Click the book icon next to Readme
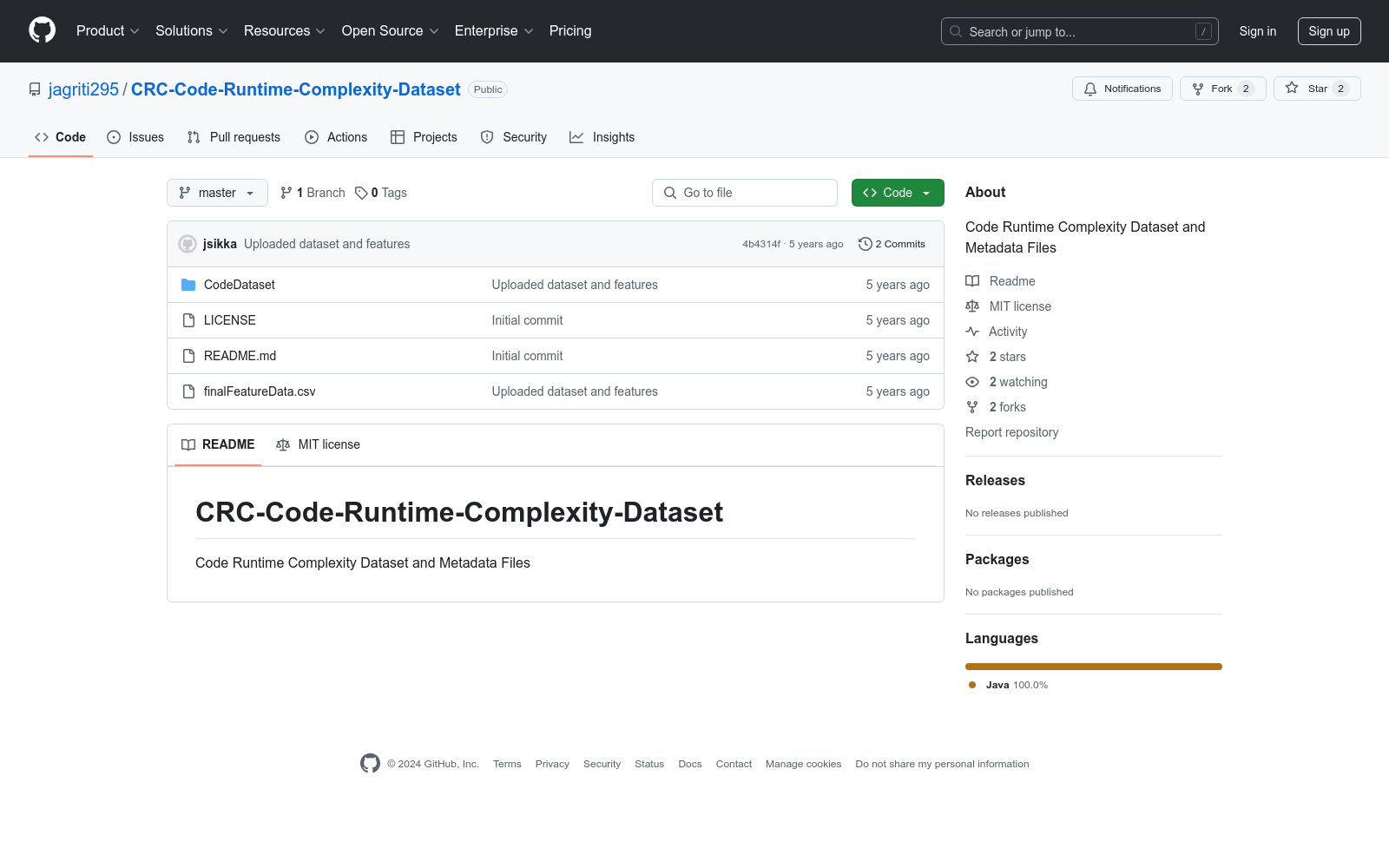The height and width of the screenshot is (868, 1389). tap(972, 281)
